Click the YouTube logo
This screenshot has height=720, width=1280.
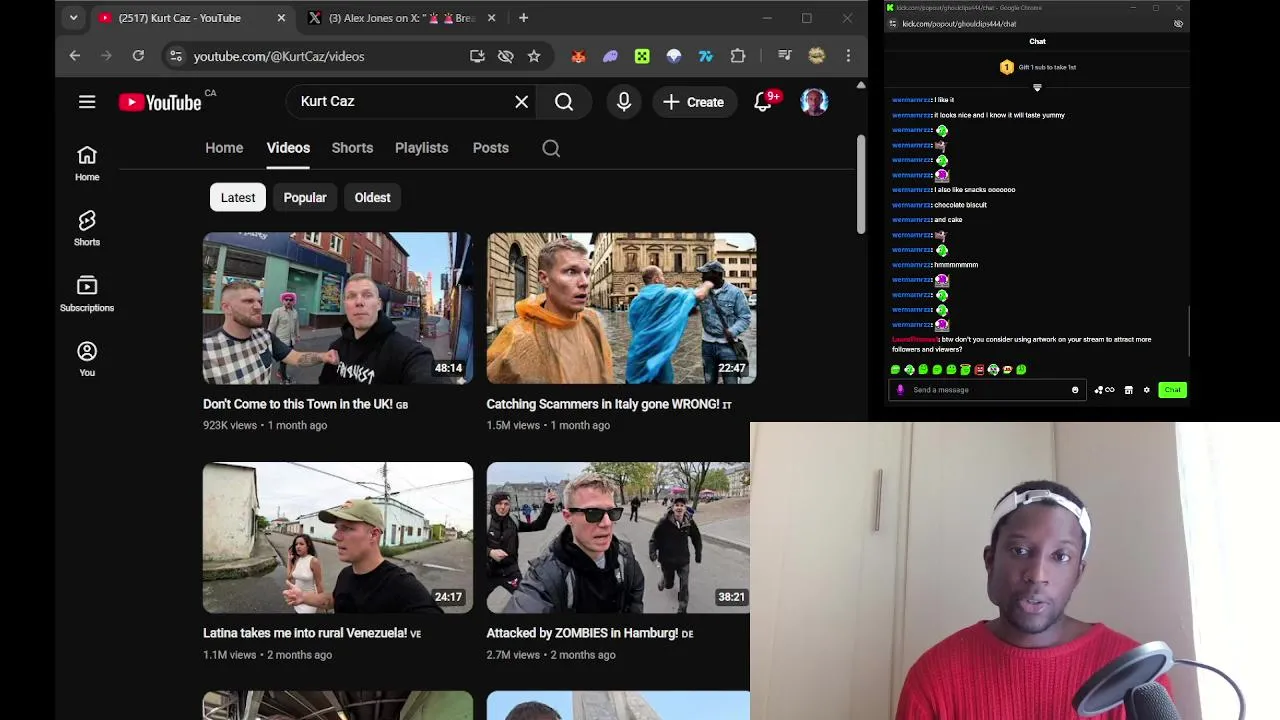pos(160,102)
